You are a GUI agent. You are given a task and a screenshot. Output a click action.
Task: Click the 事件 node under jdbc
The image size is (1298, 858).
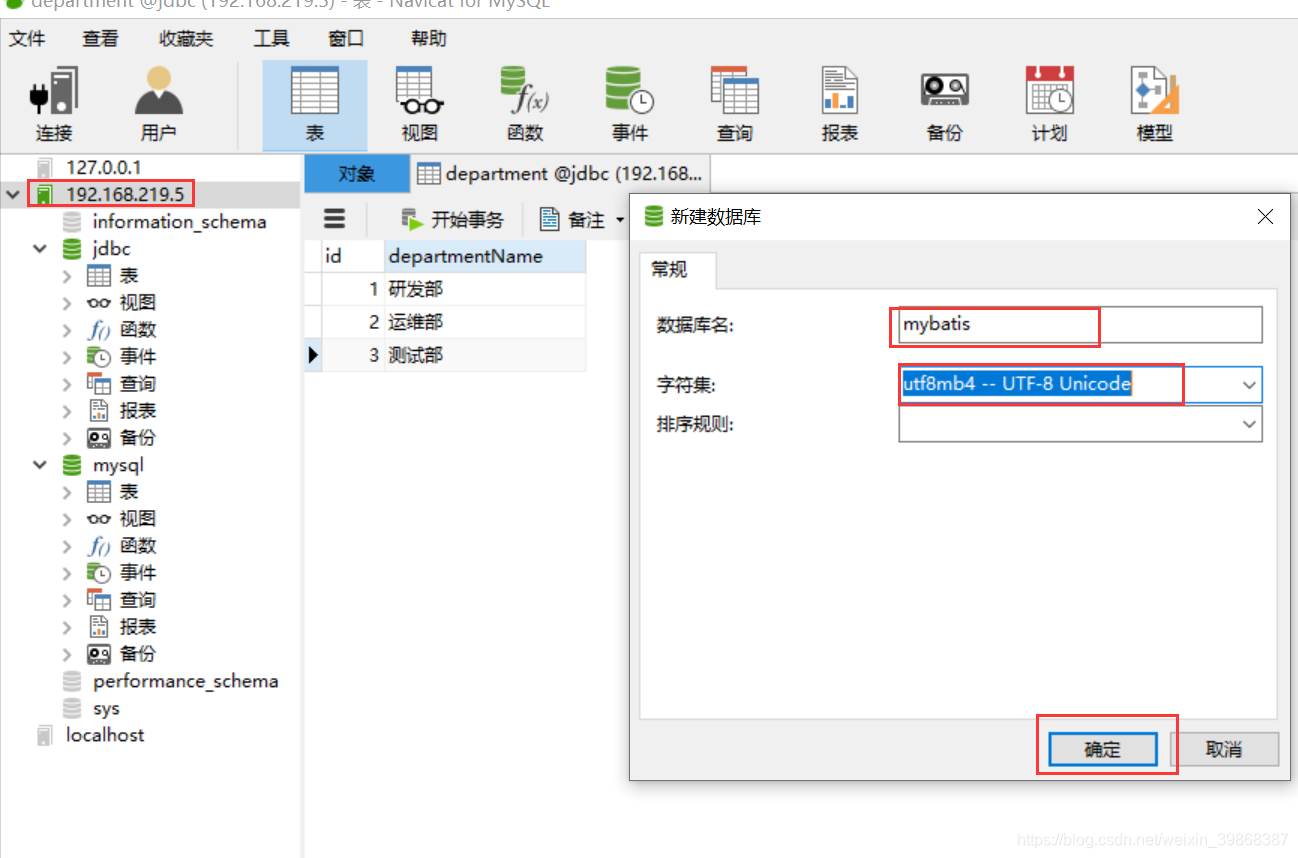[x=137, y=356]
